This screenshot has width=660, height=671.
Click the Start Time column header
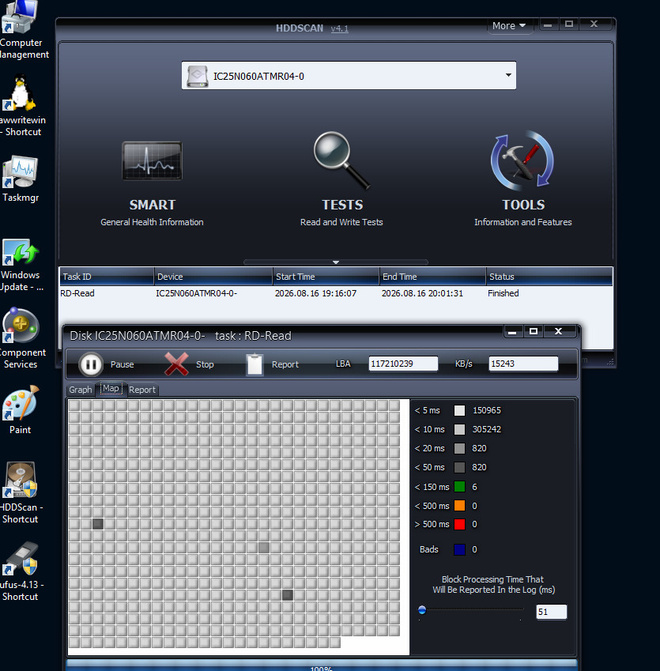326,276
